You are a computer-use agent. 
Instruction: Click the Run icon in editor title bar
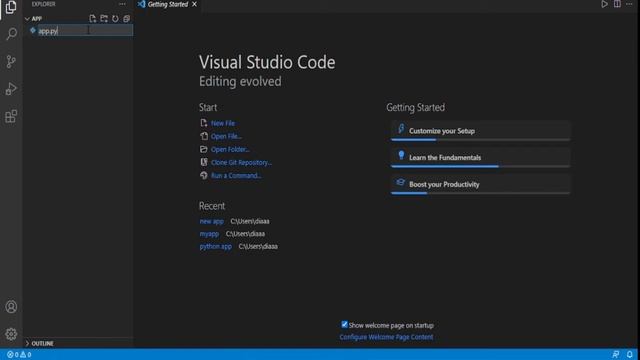point(604,4)
